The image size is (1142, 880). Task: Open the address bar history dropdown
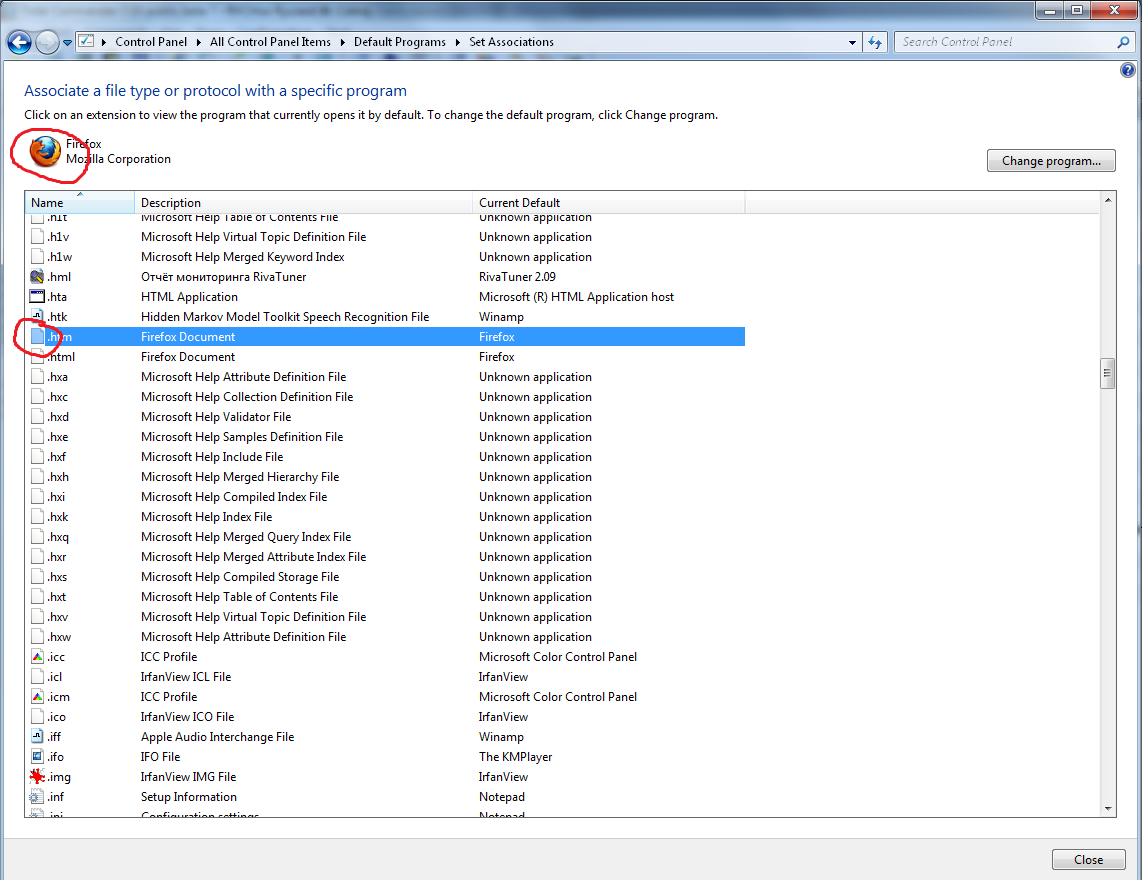click(x=852, y=42)
